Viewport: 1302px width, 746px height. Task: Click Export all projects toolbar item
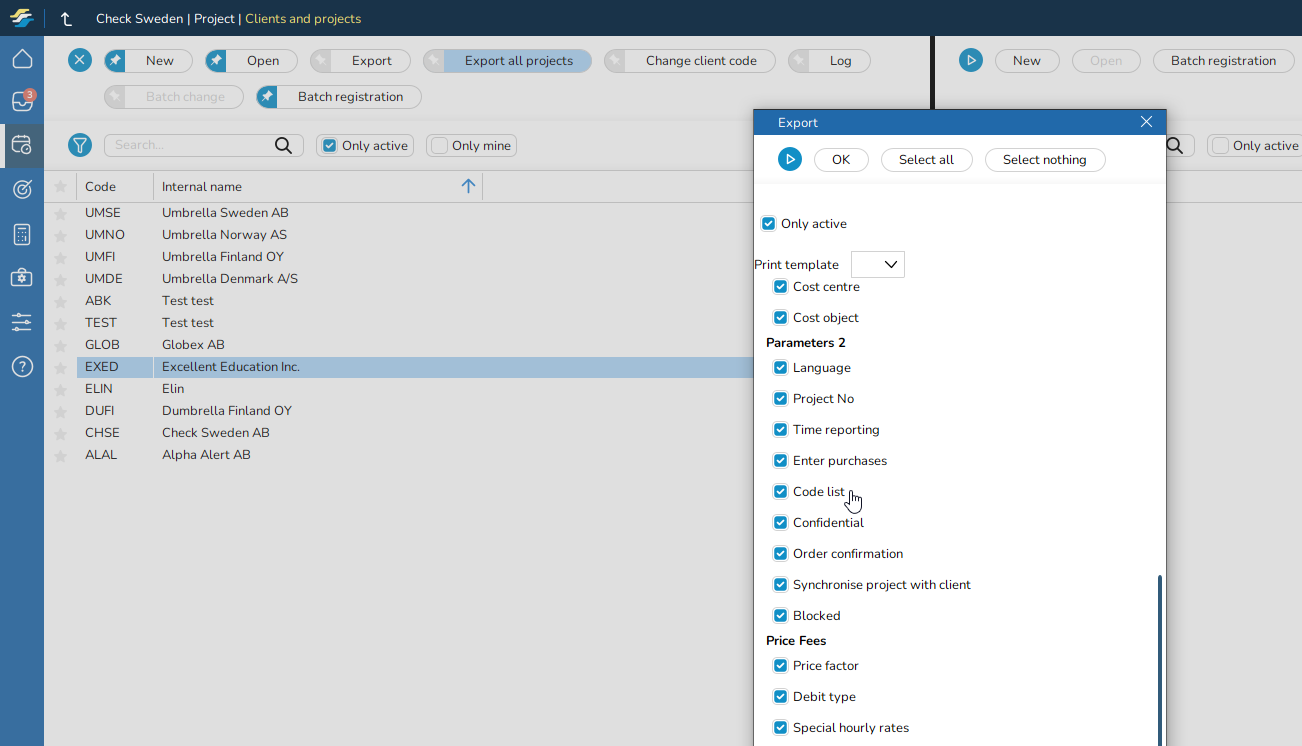coord(518,61)
